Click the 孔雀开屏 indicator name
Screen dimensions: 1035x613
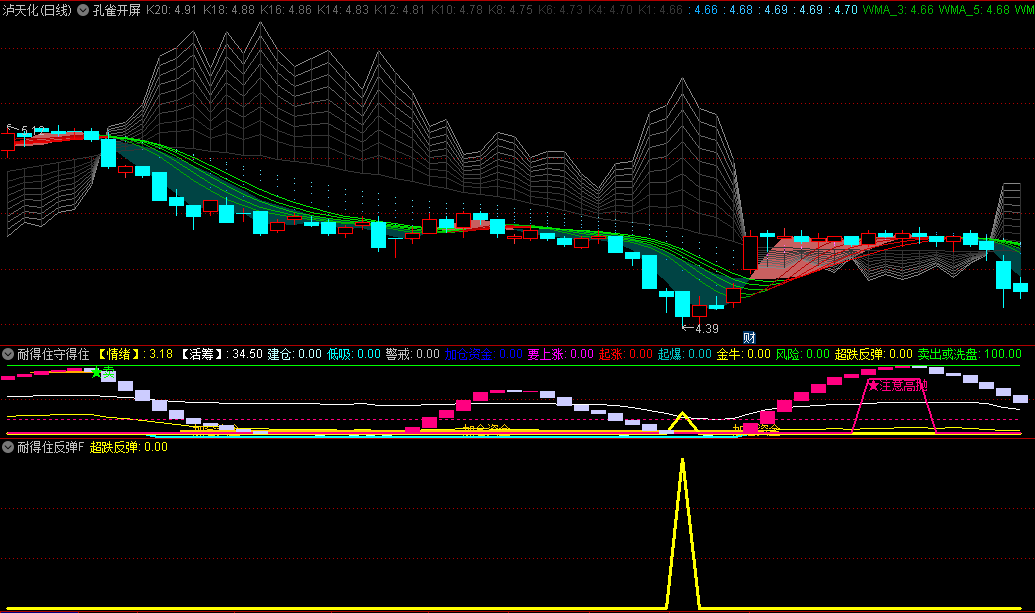tap(116, 10)
